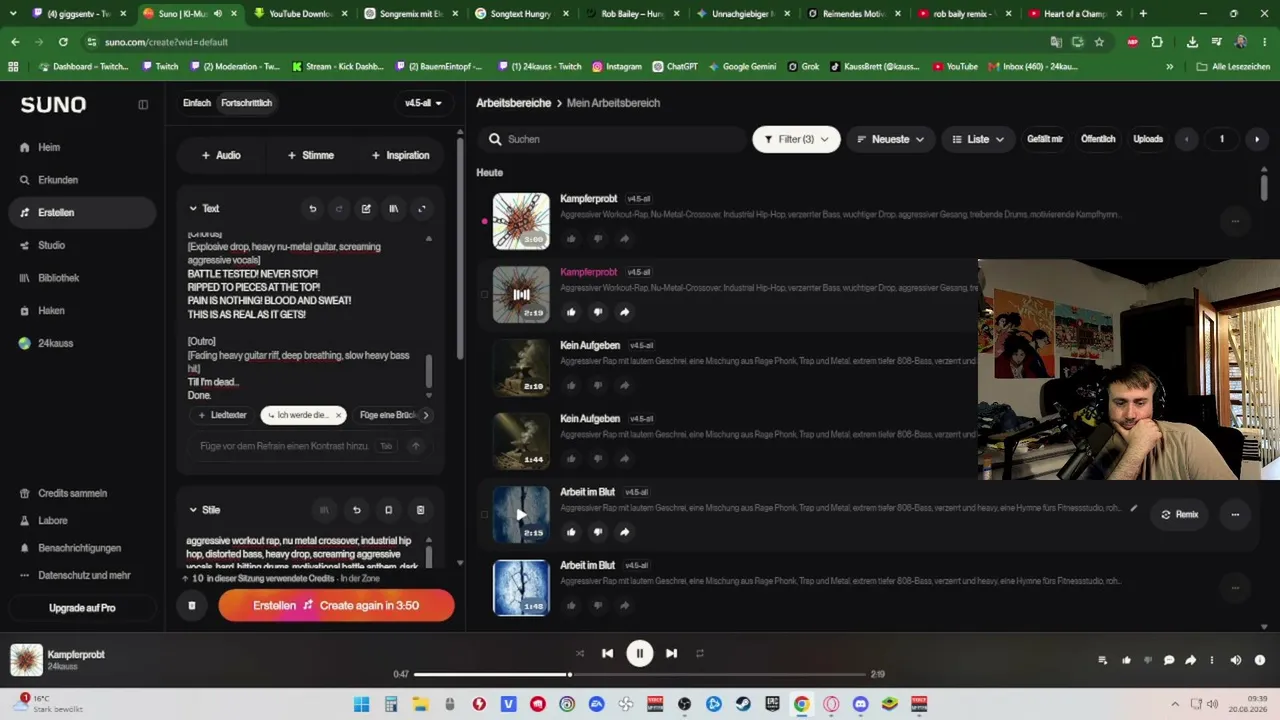This screenshot has height=720, width=1280.
Task: Add a Stimme to the song
Action: pos(311,155)
